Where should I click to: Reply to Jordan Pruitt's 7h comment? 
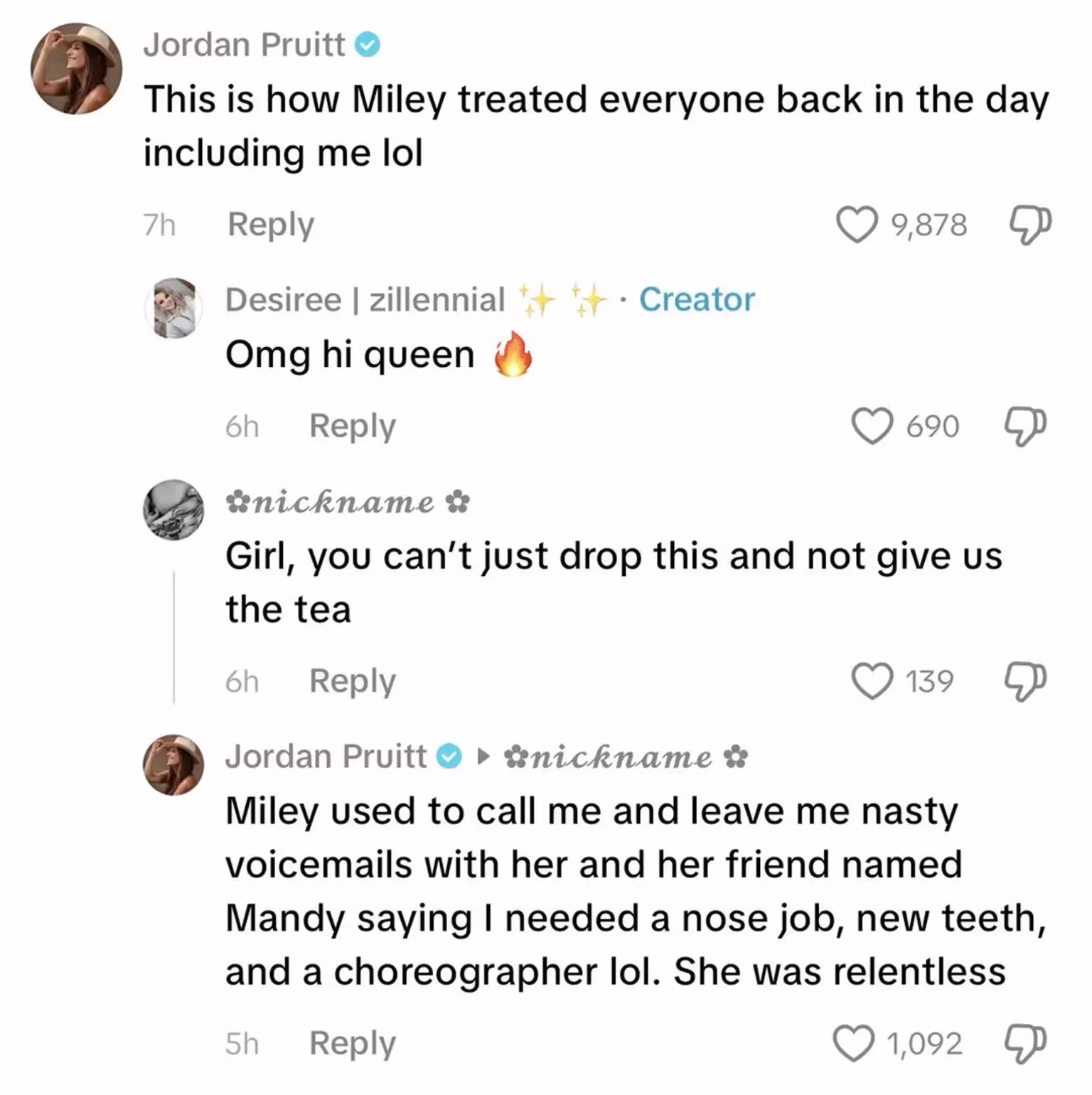tap(271, 225)
